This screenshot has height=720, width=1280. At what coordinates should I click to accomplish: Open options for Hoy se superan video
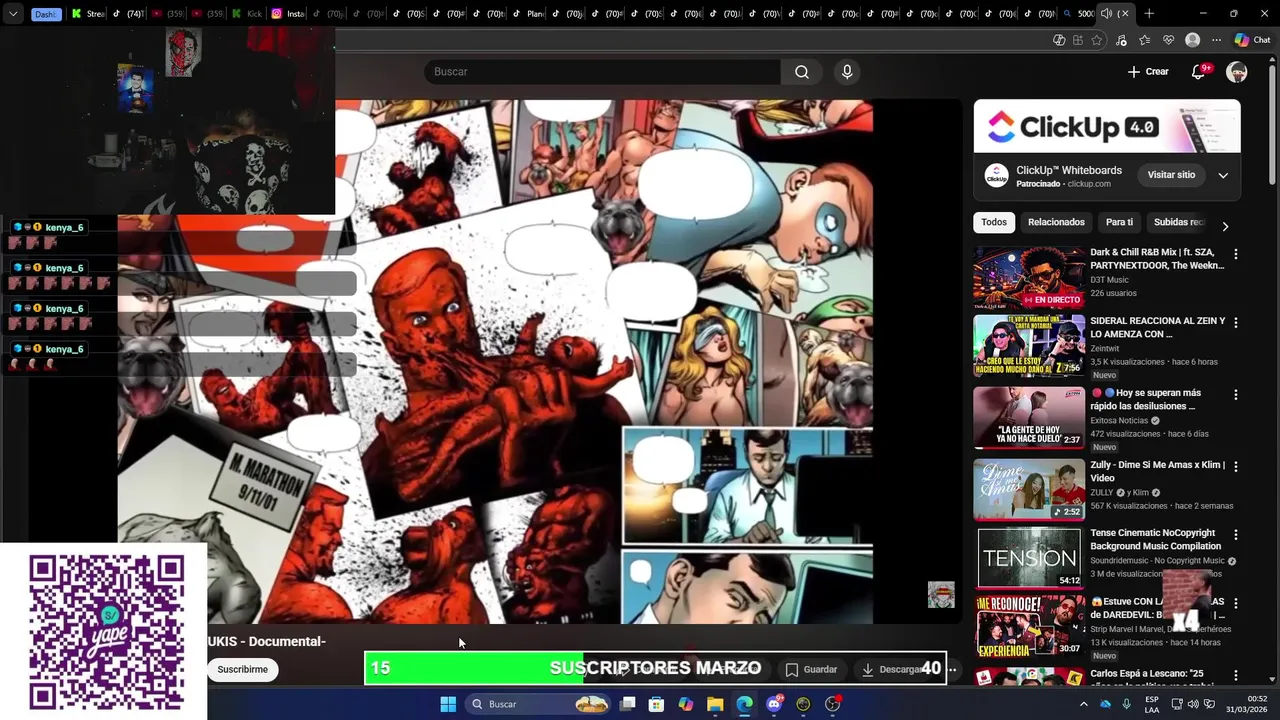click(x=1235, y=395)
